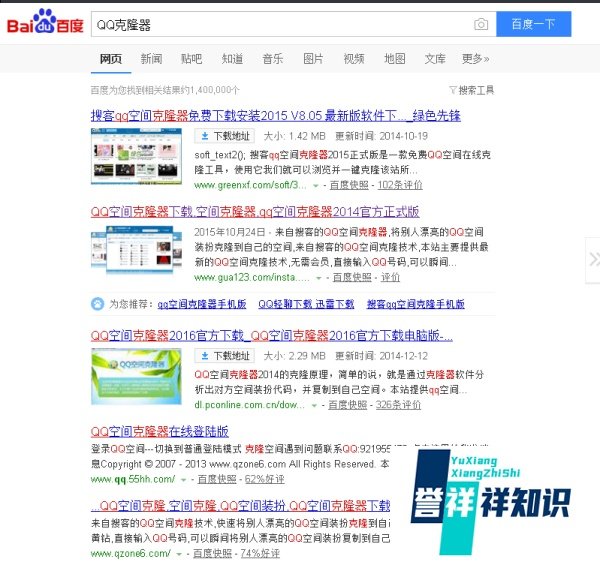Click the 百度一下 search button
This screenshot has height=568, width=600.
(533, 24)
